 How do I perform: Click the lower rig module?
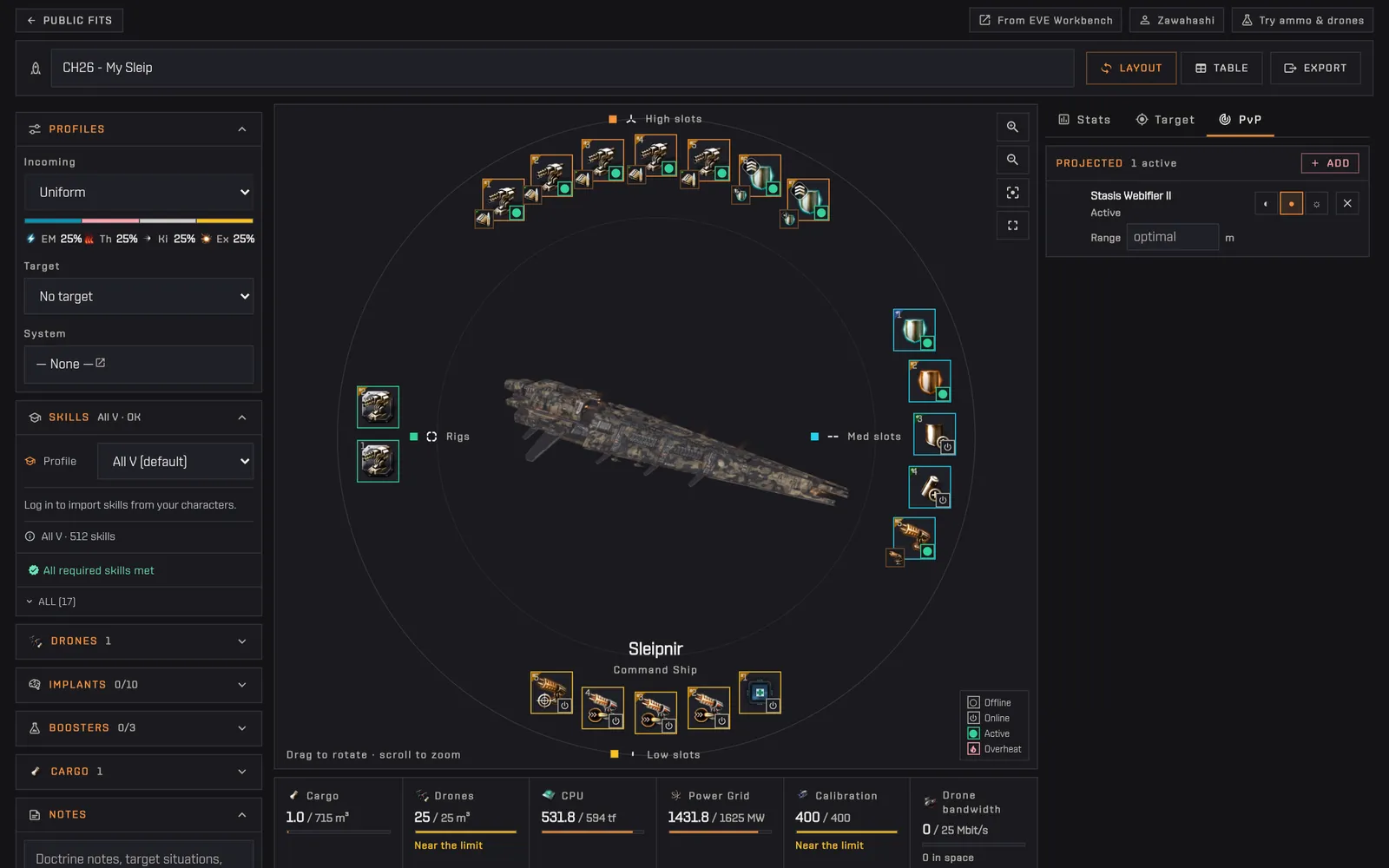[x=378, y=461]
